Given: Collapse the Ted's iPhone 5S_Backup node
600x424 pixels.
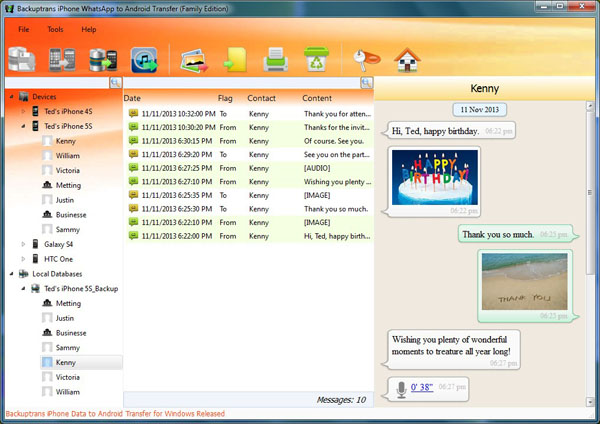Looking at the screenshot, I should tap(23, 289).
